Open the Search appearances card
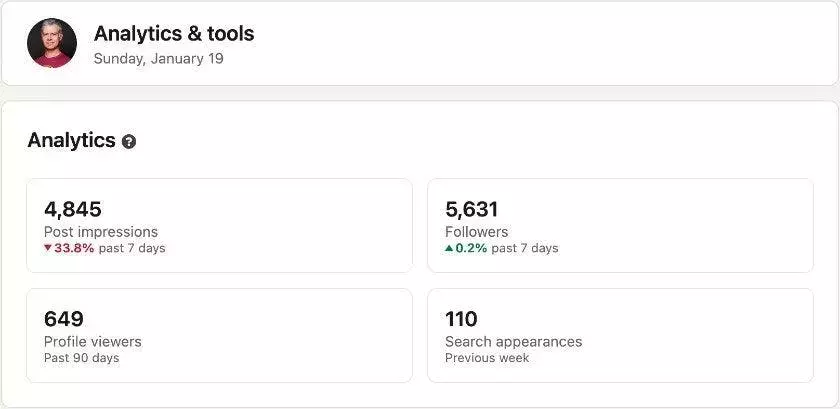This screenshot has width=840, height=409. click(620, 335)
